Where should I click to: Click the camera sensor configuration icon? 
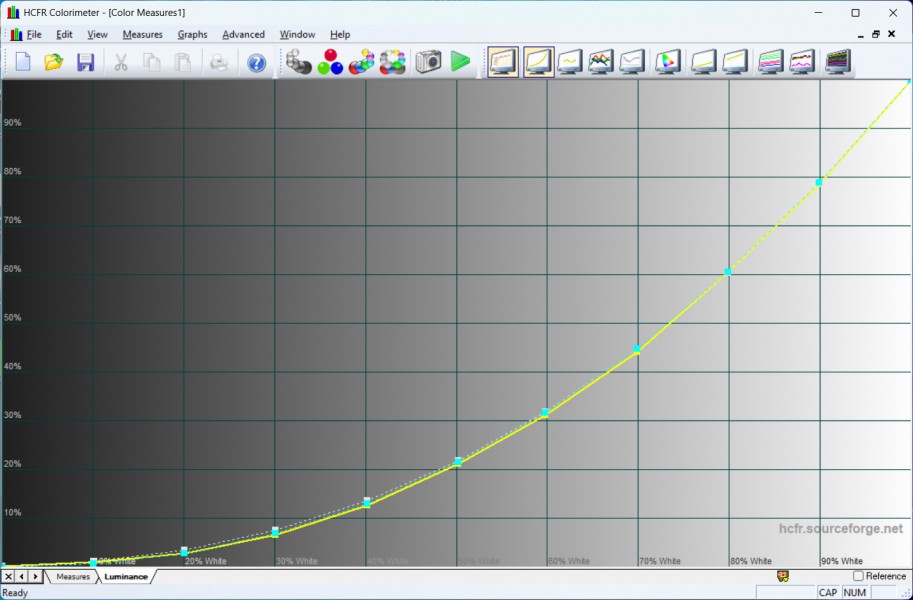428,62
